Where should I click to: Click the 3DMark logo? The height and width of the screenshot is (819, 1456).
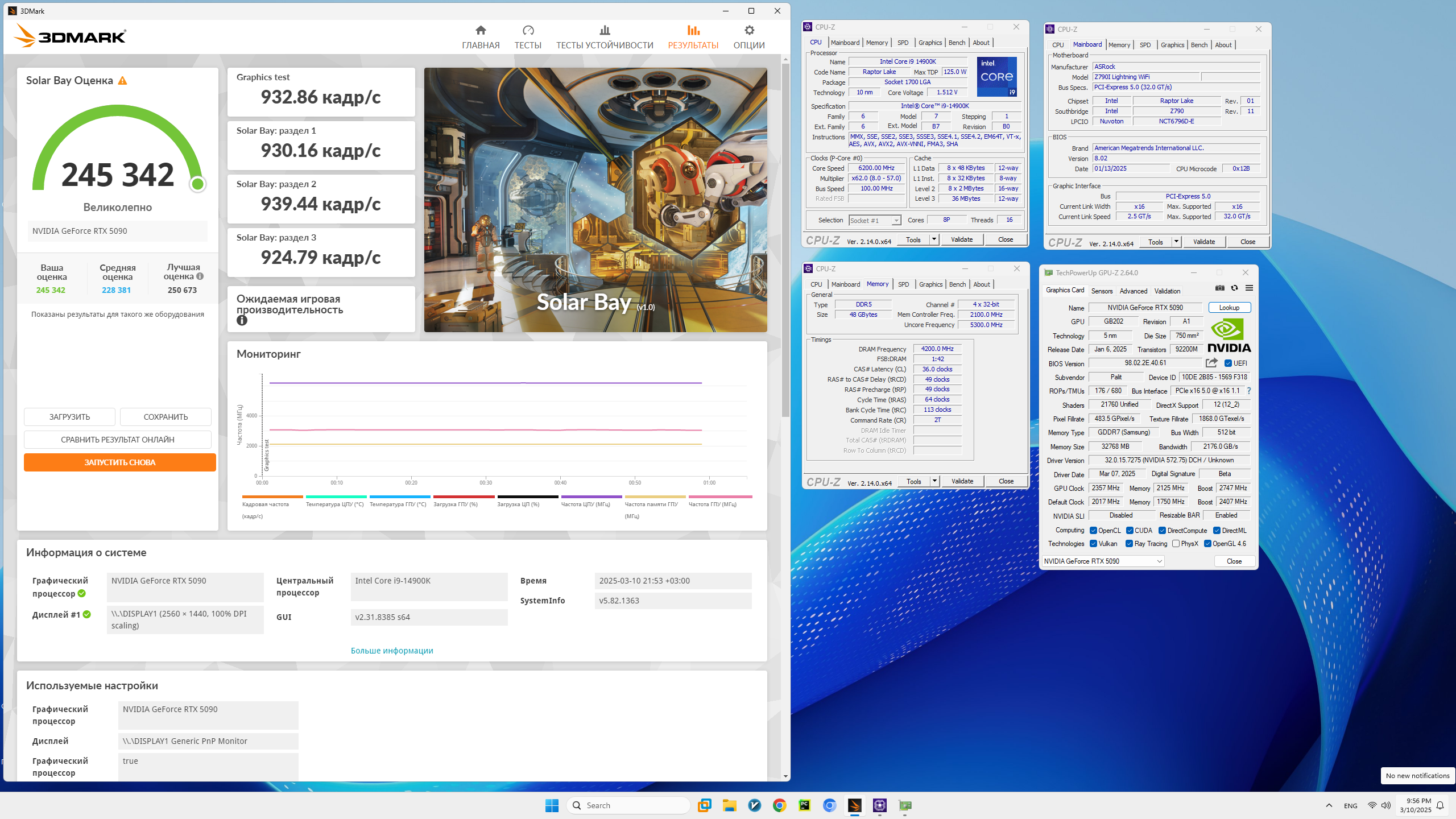pyautogui.click(x=70, y=36)
